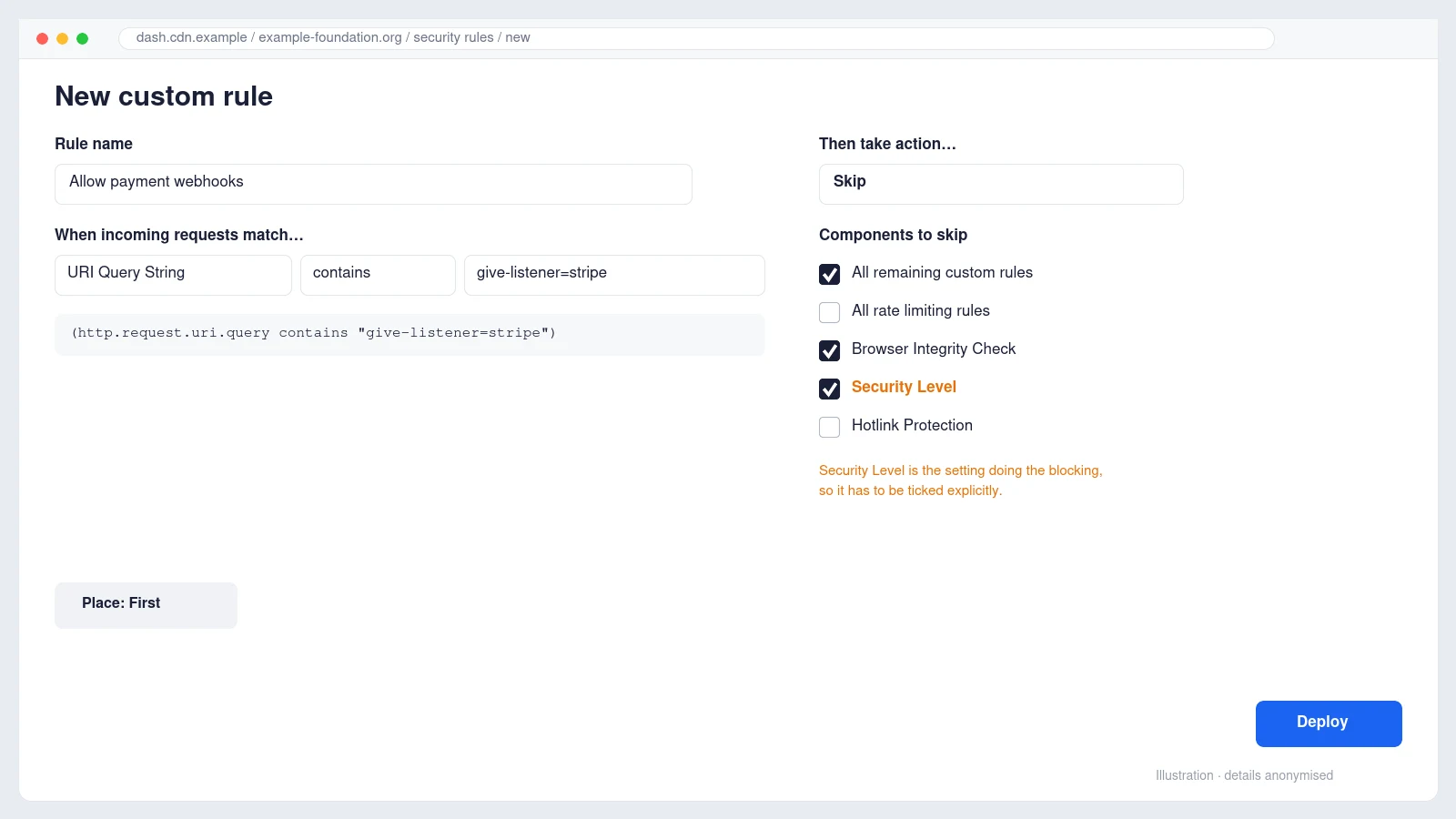Open the URI Query String field selector
The height and width of the screenshot is (819, 1456).
(x=173, y=275)
